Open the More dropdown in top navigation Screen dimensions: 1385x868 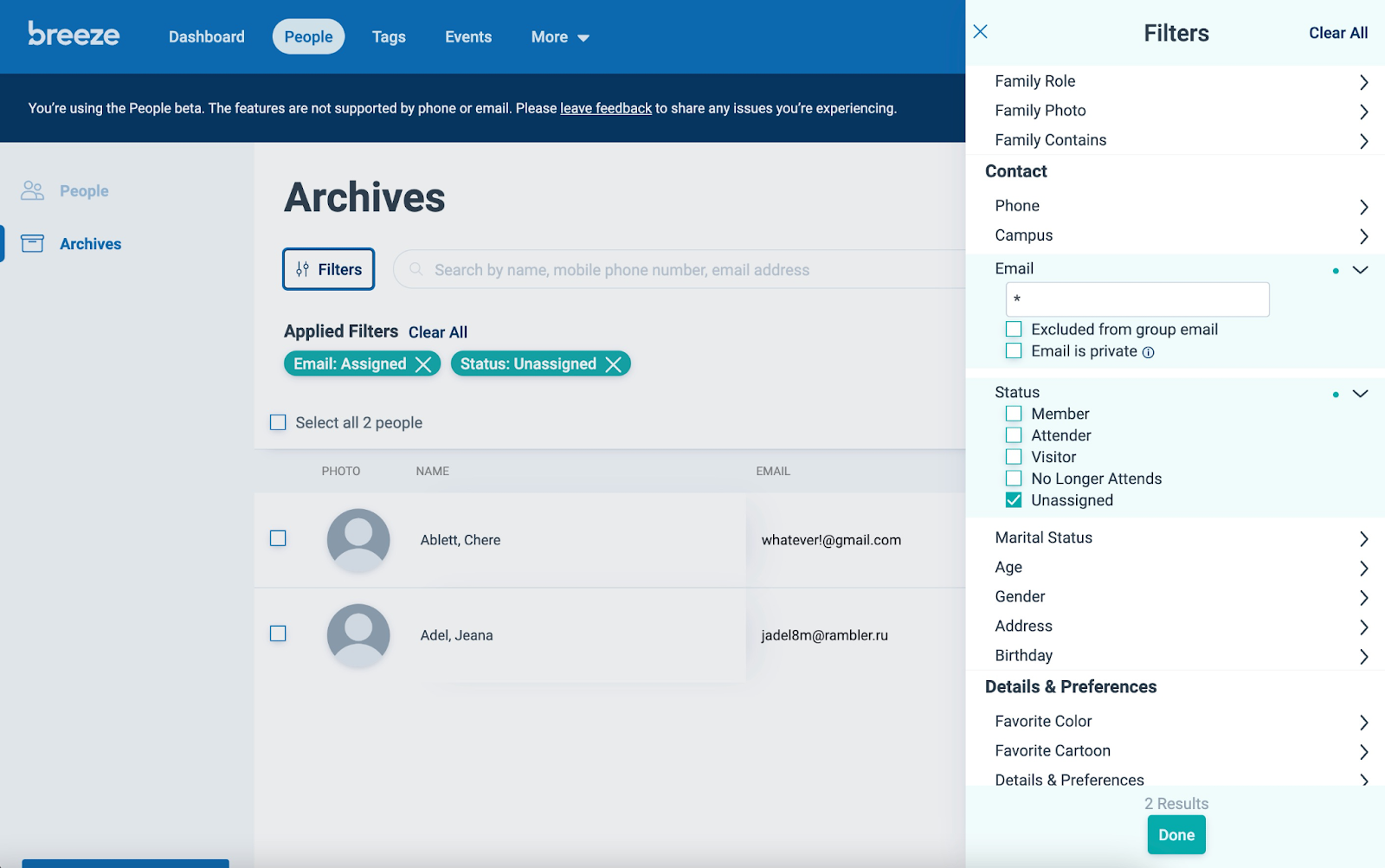click(560, 37)
